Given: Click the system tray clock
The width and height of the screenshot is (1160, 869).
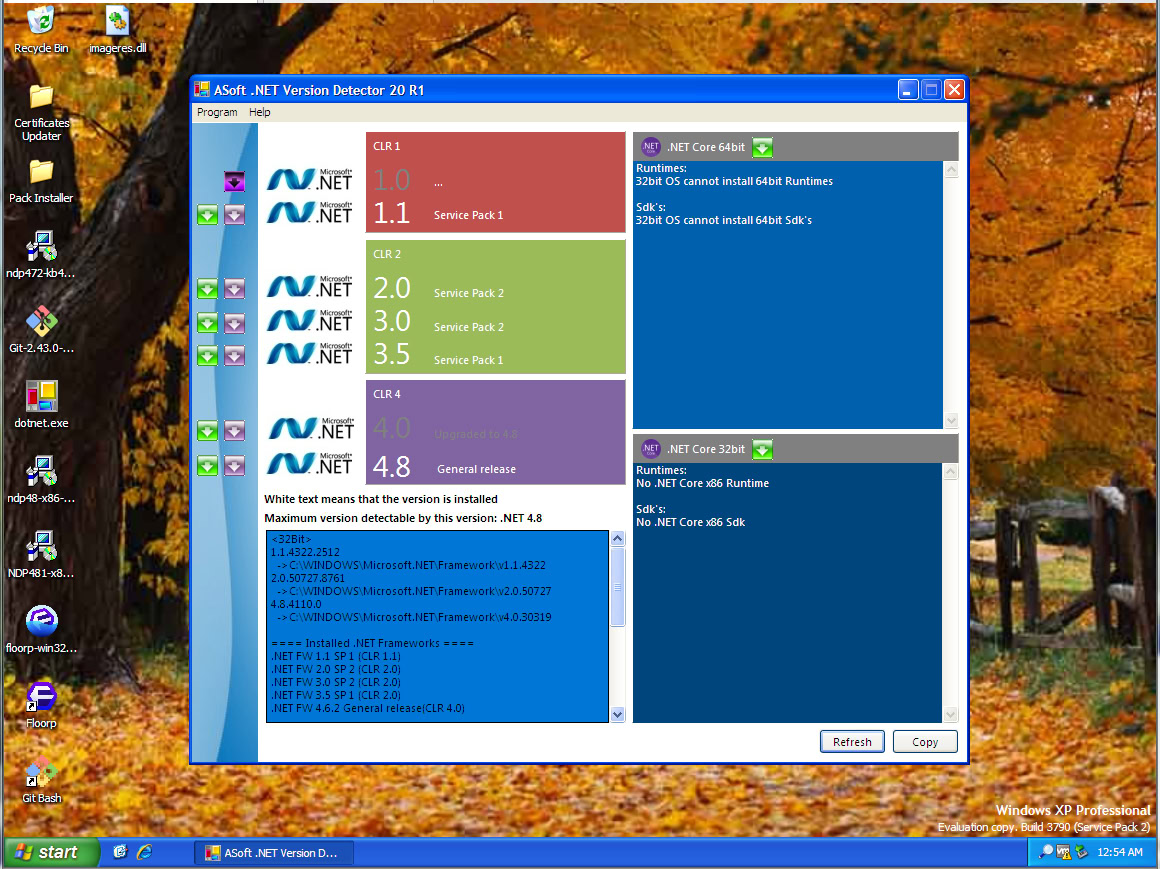Looking at the screenshot, I should pyautogui.click(x=1120, y=853).
